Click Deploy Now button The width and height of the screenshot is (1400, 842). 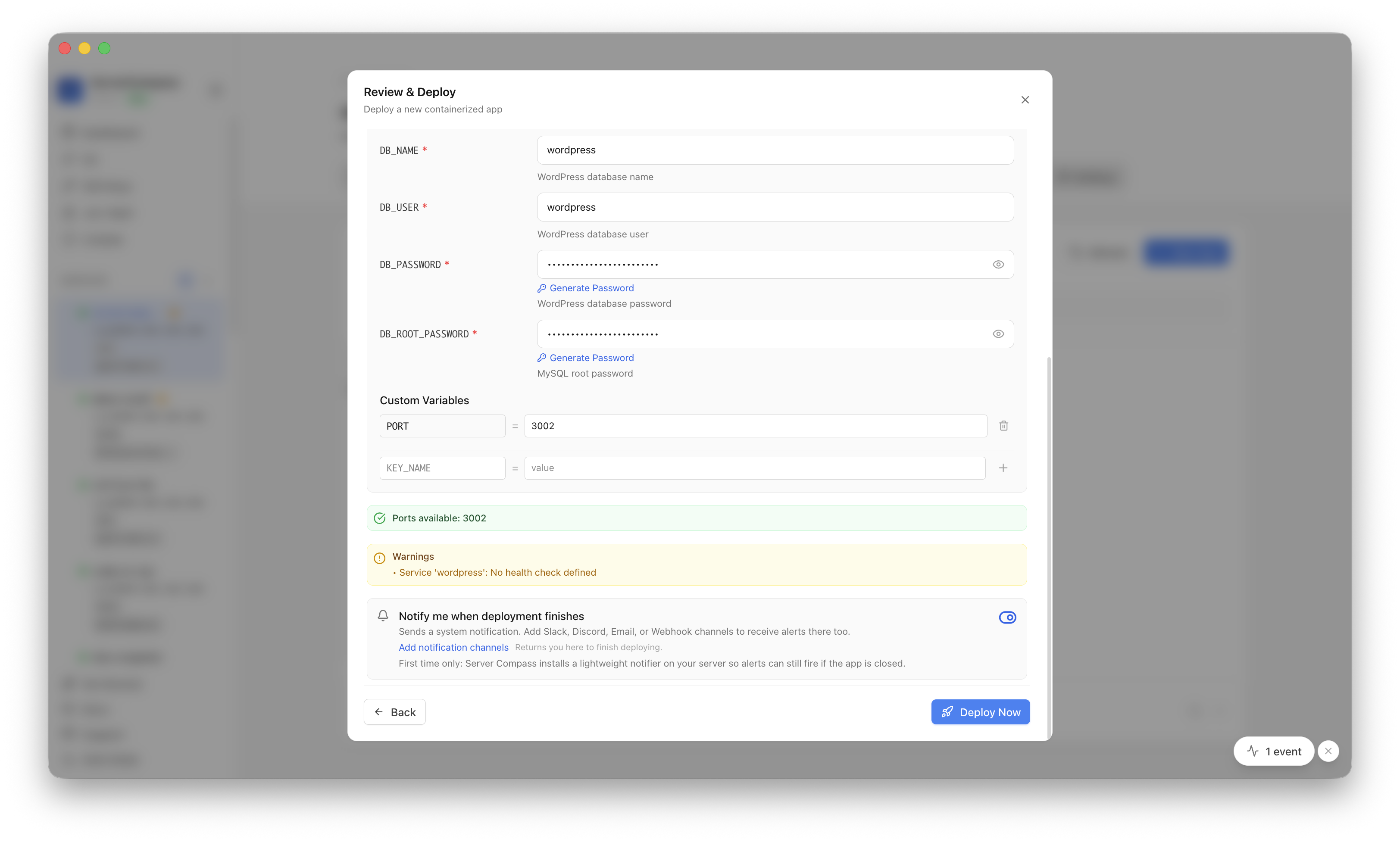pyautogui.click(x=980, y=712)
